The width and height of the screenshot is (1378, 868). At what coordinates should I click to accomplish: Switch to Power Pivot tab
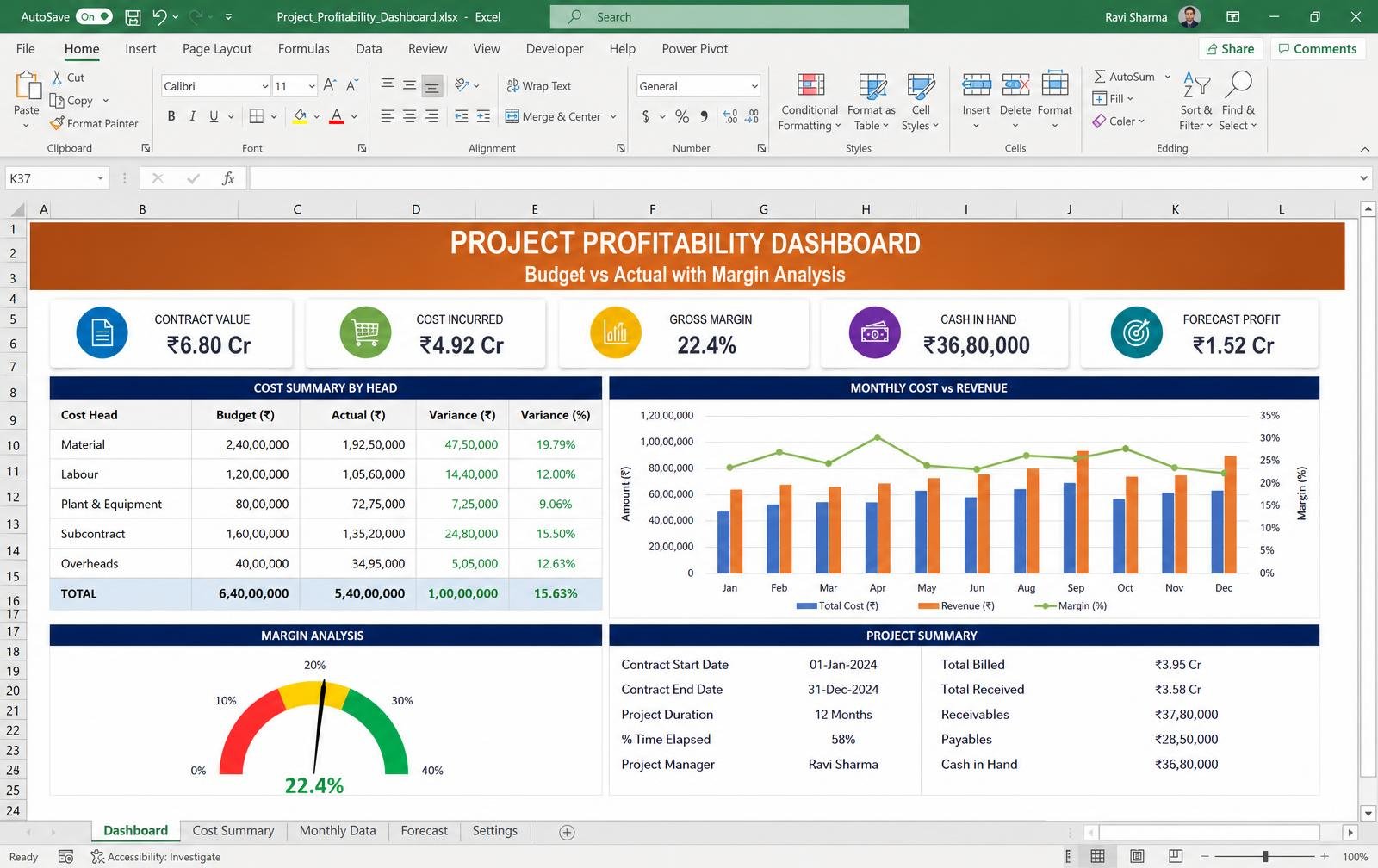click(x=694, y=49)
